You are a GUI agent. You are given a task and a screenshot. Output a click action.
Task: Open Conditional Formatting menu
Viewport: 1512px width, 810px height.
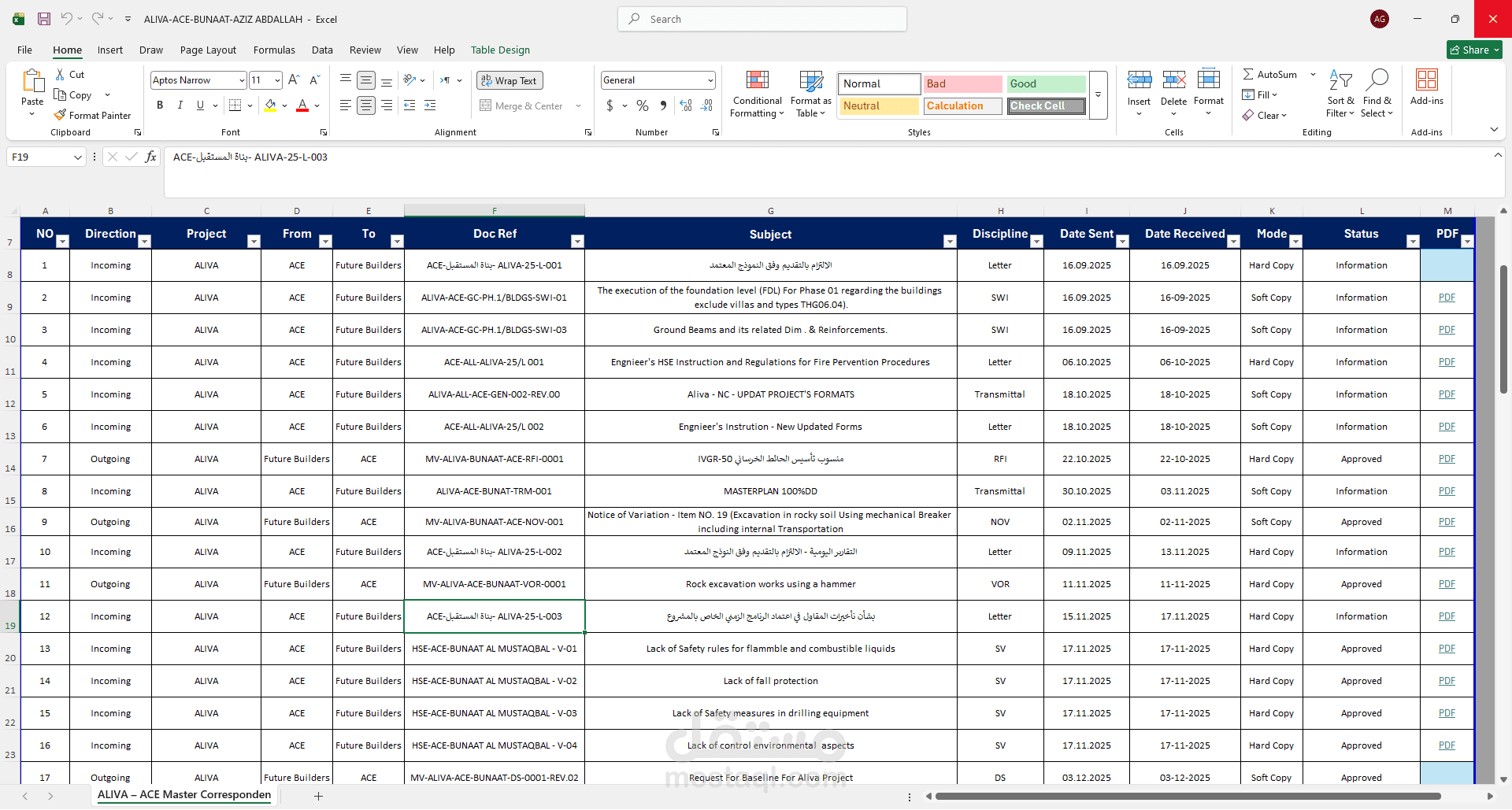[757, 94]
